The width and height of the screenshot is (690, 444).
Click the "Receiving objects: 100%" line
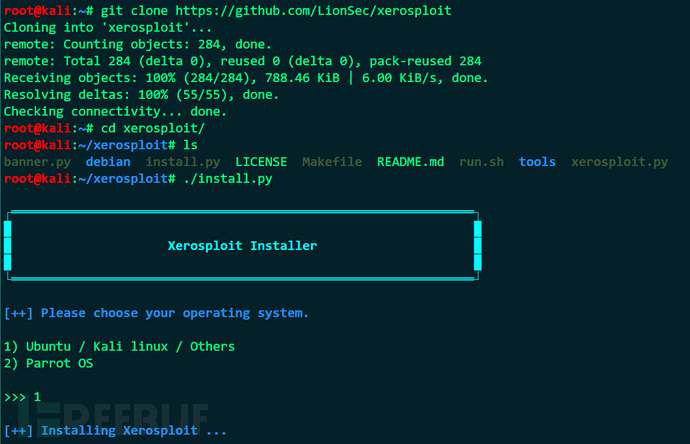[x=246, y=78]
